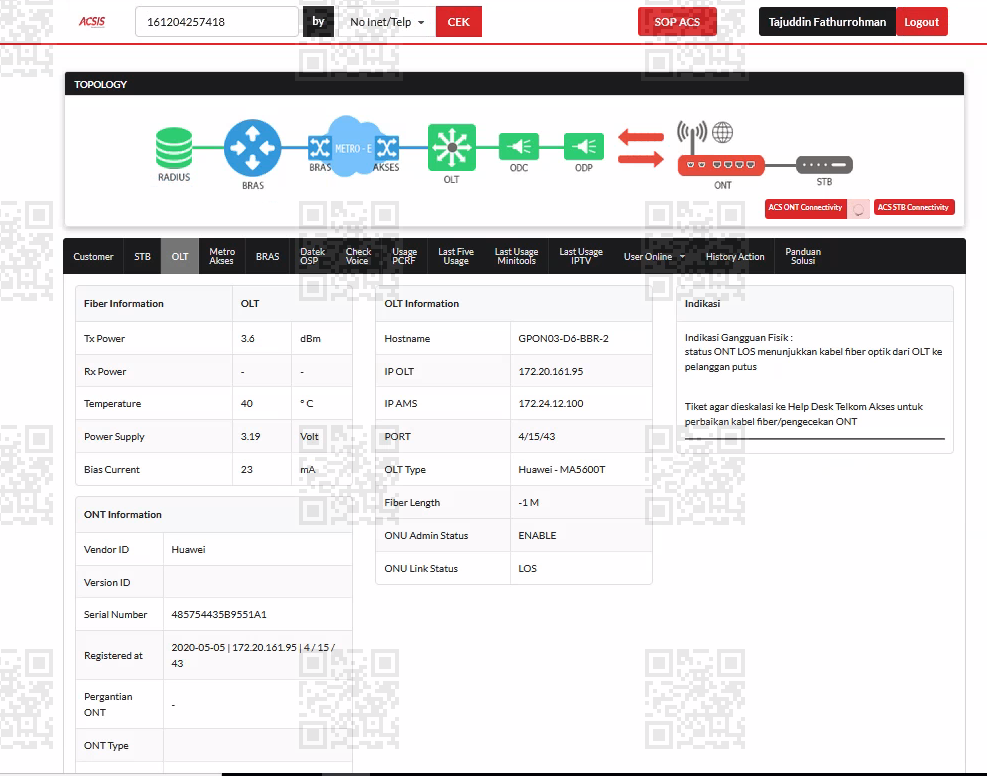Click the Registered at value 2020-05-05
Image resolution: width=987 pixels, height=776 pixels.
click(x=198, y=647)
